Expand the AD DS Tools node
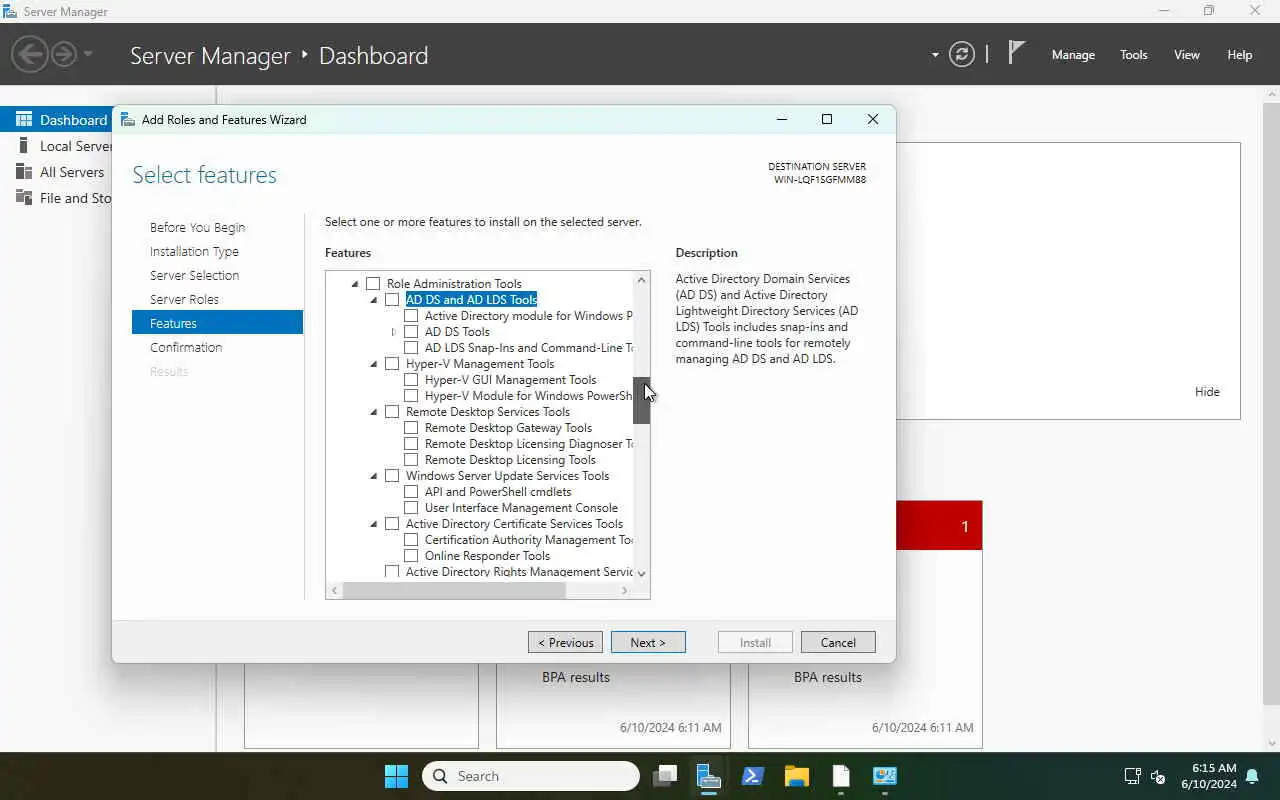The height and width of the screenshot is (800, 1280). (x=393, y=332)
